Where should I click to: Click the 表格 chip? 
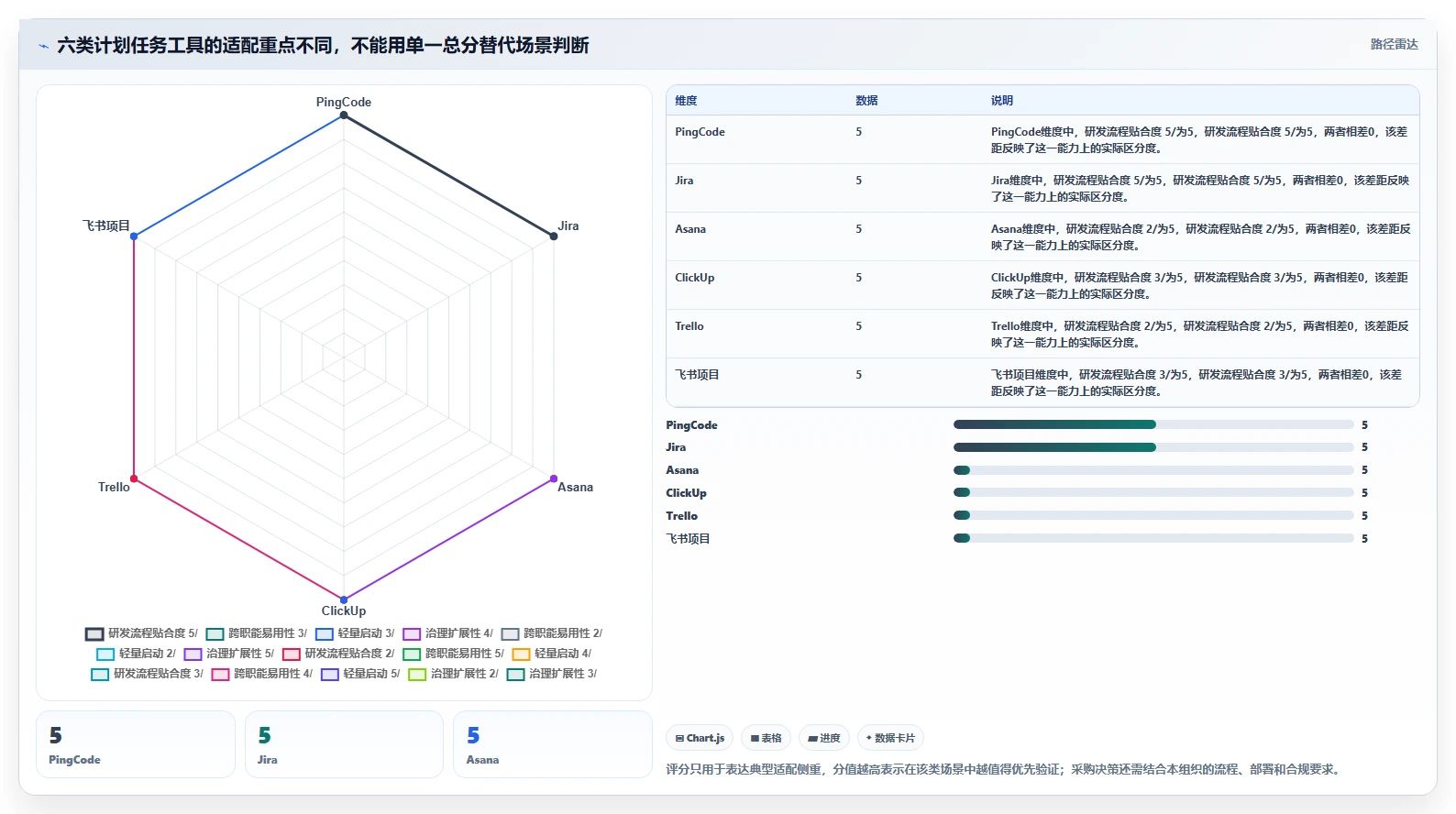pyautogui.click(x=766, y=738)
